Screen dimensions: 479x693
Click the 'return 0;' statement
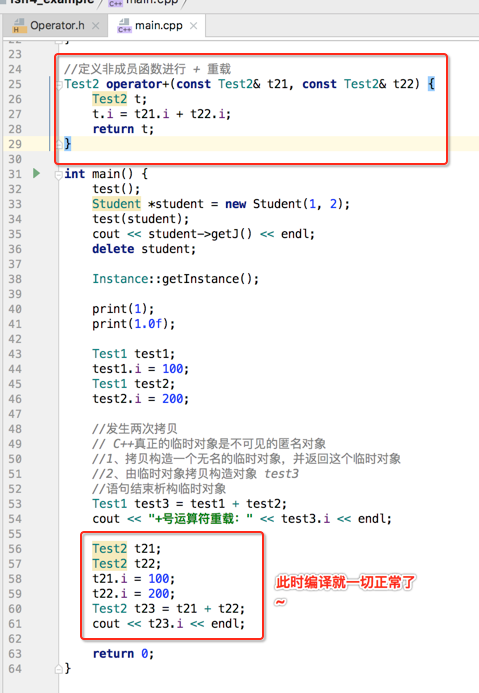click(x=123, y=654)
